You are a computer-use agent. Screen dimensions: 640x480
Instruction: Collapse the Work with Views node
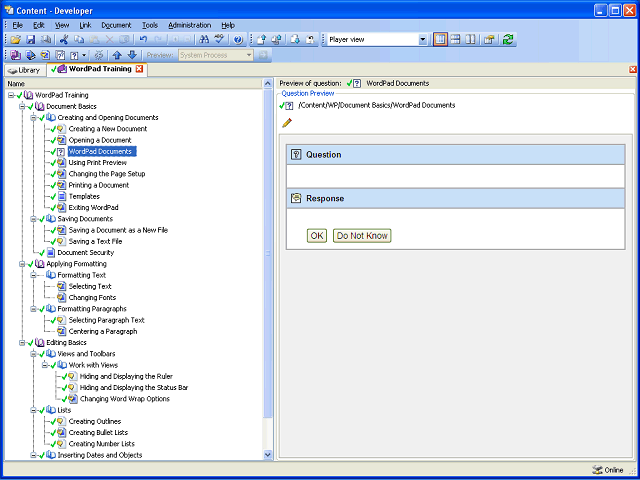[45, 365]
